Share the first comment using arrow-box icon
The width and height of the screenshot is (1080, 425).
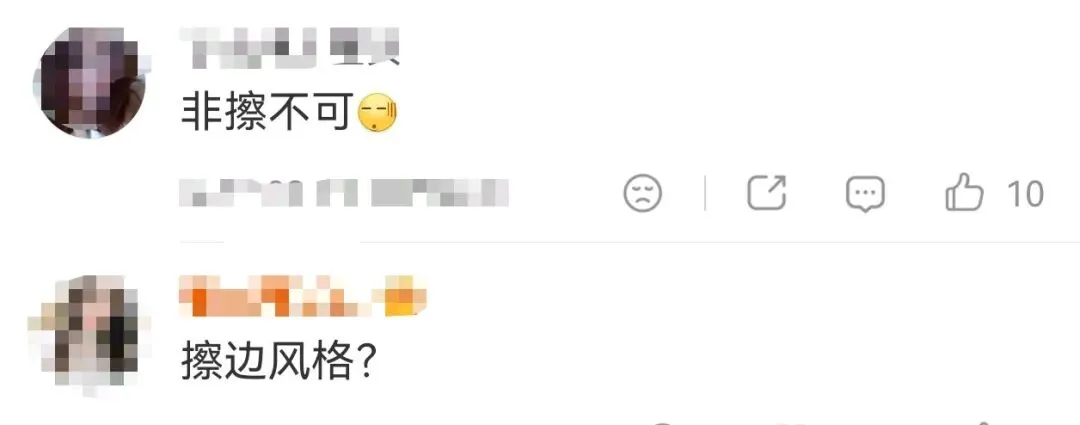click(767, 192)
